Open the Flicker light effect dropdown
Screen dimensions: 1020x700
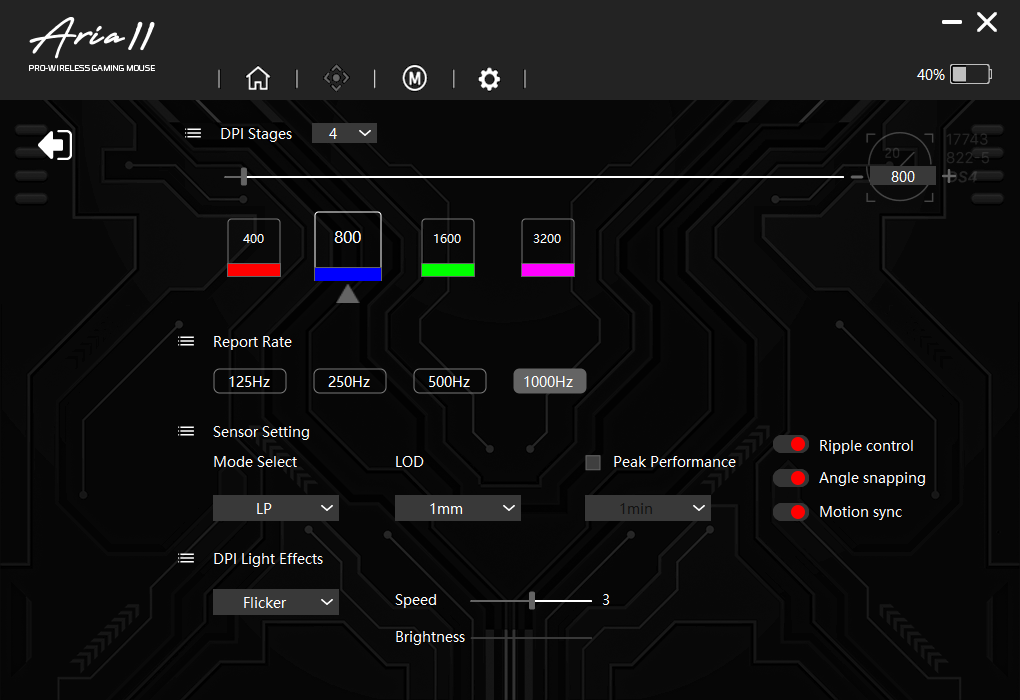click(276, 602)
